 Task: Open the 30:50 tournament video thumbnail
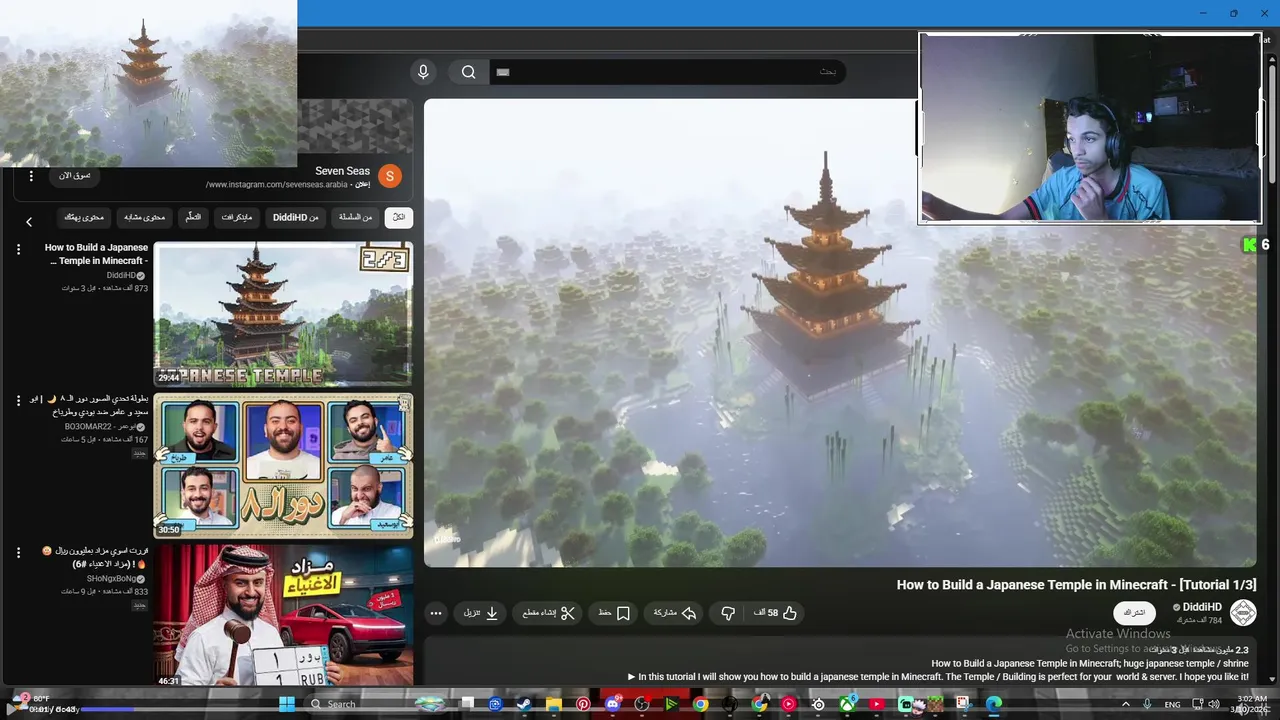click(x=283, y=465)
